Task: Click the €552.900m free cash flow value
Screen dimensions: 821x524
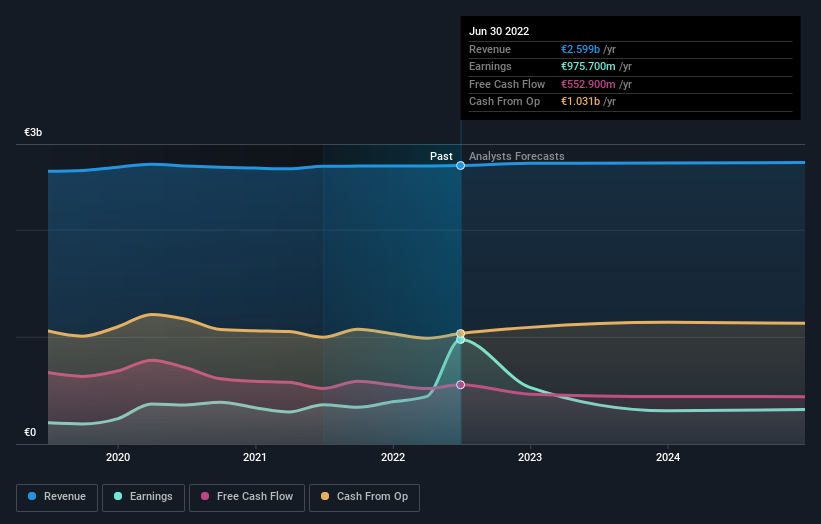Action: coord(588,84)
